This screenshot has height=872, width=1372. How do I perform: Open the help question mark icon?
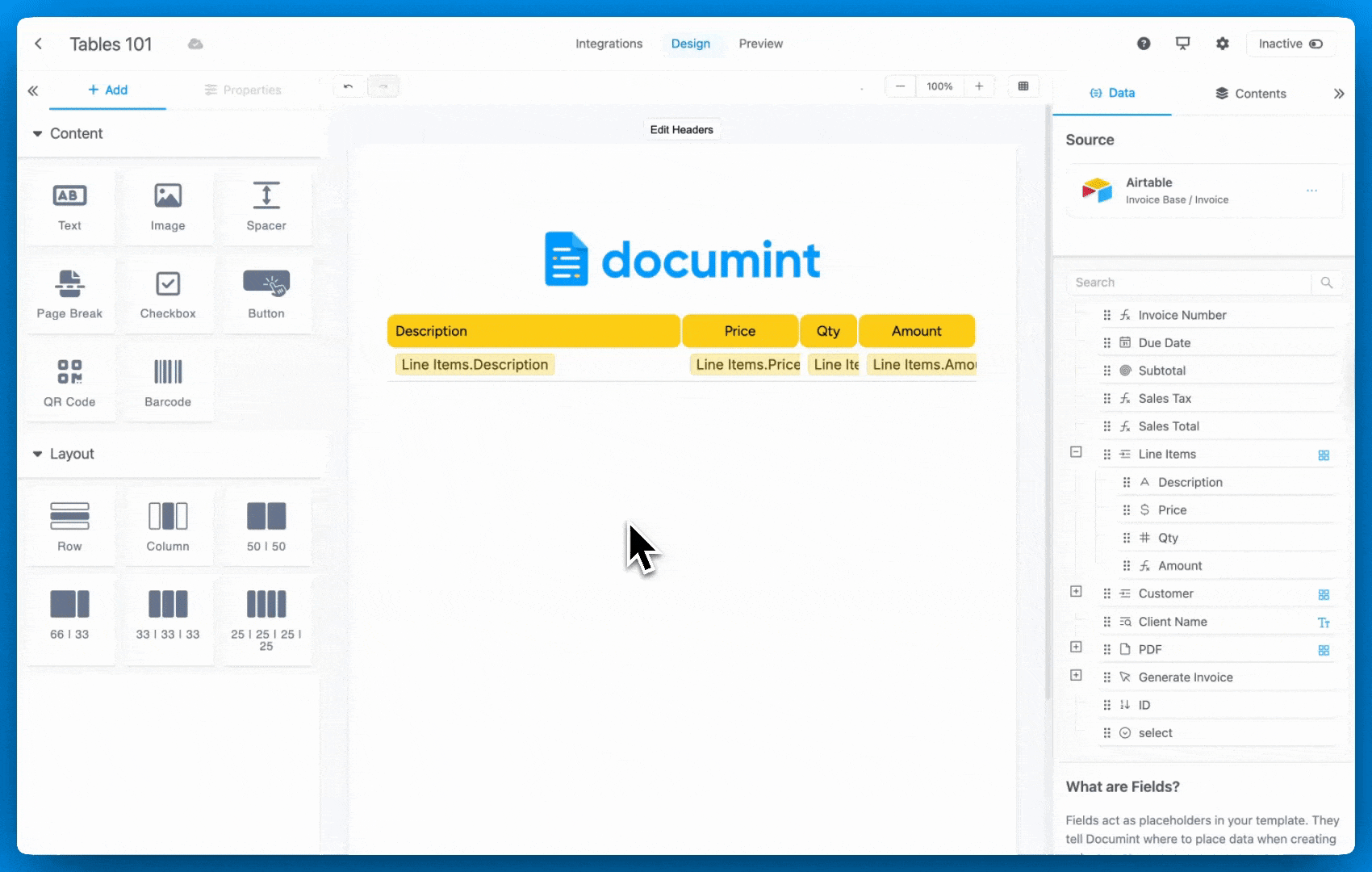click(1144, 44)
